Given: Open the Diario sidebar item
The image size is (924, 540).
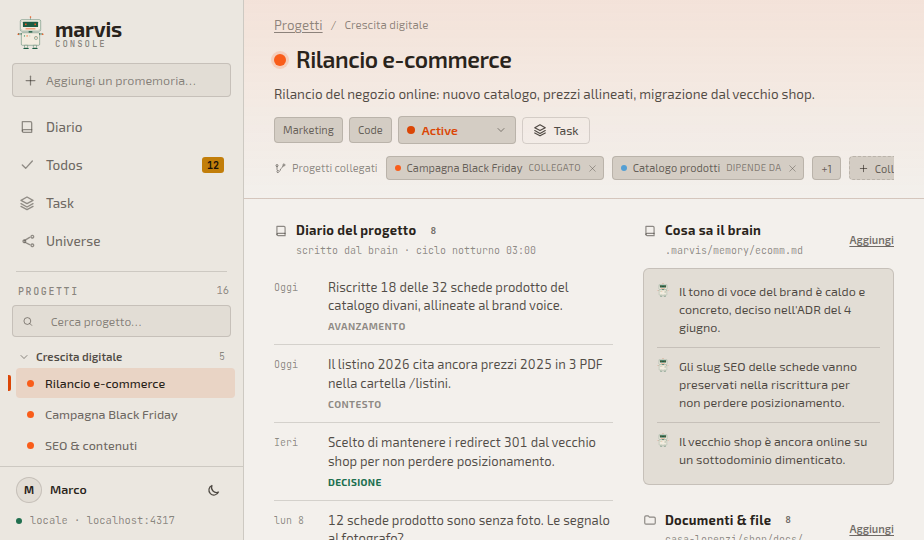Looking at the screenshot, I should (x=121, y=127).
